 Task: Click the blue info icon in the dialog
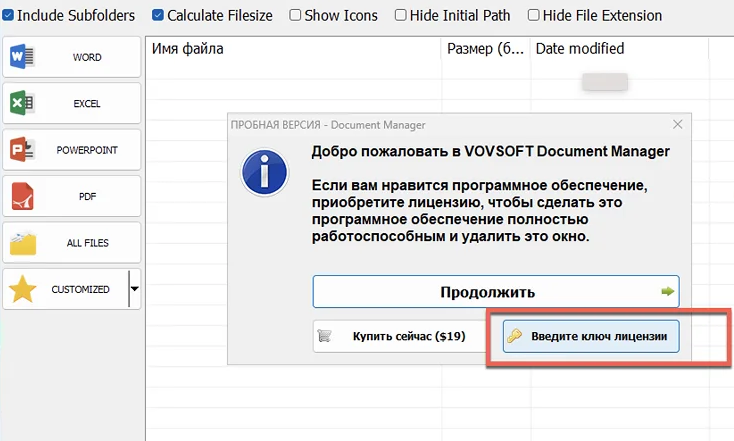pyautogui.click(x=264, y=173)
